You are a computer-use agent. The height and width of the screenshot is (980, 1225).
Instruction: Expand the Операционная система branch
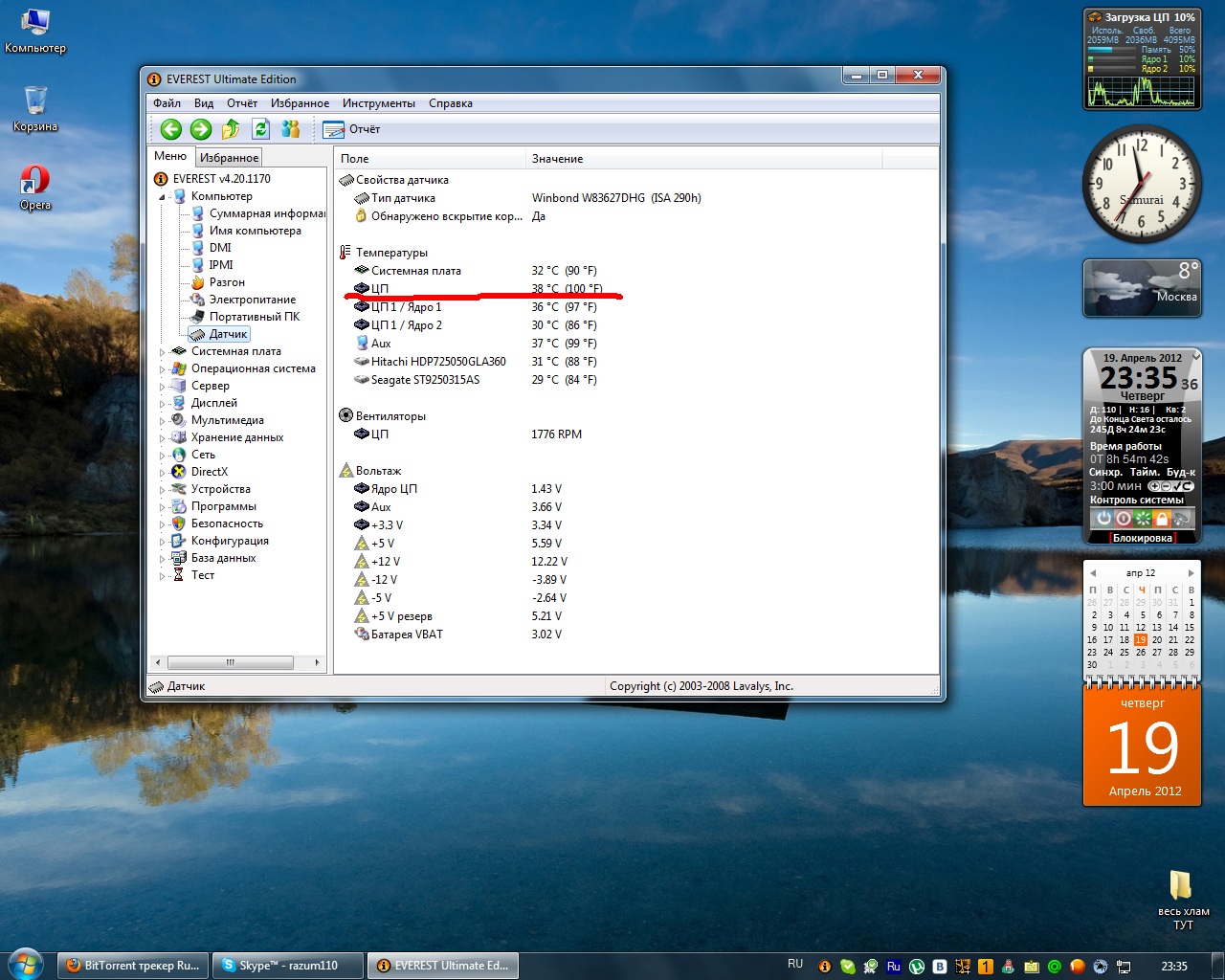162,369
